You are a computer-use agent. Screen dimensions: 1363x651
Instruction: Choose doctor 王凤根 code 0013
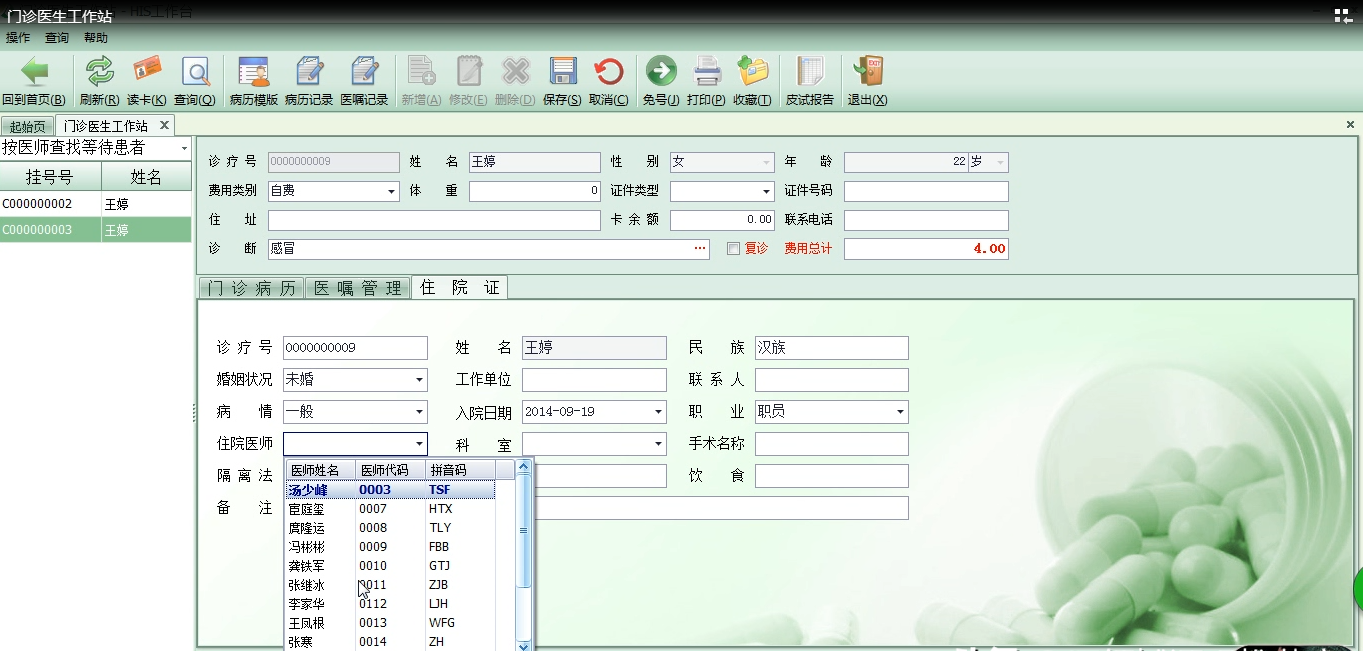390,623
